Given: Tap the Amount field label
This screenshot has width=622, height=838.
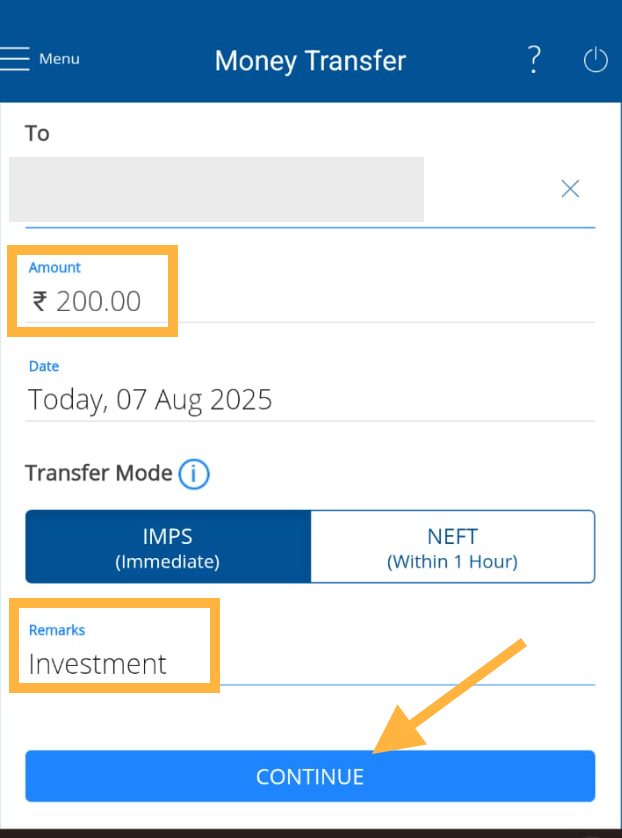Looking at the screenshot, I should (55, 268).
